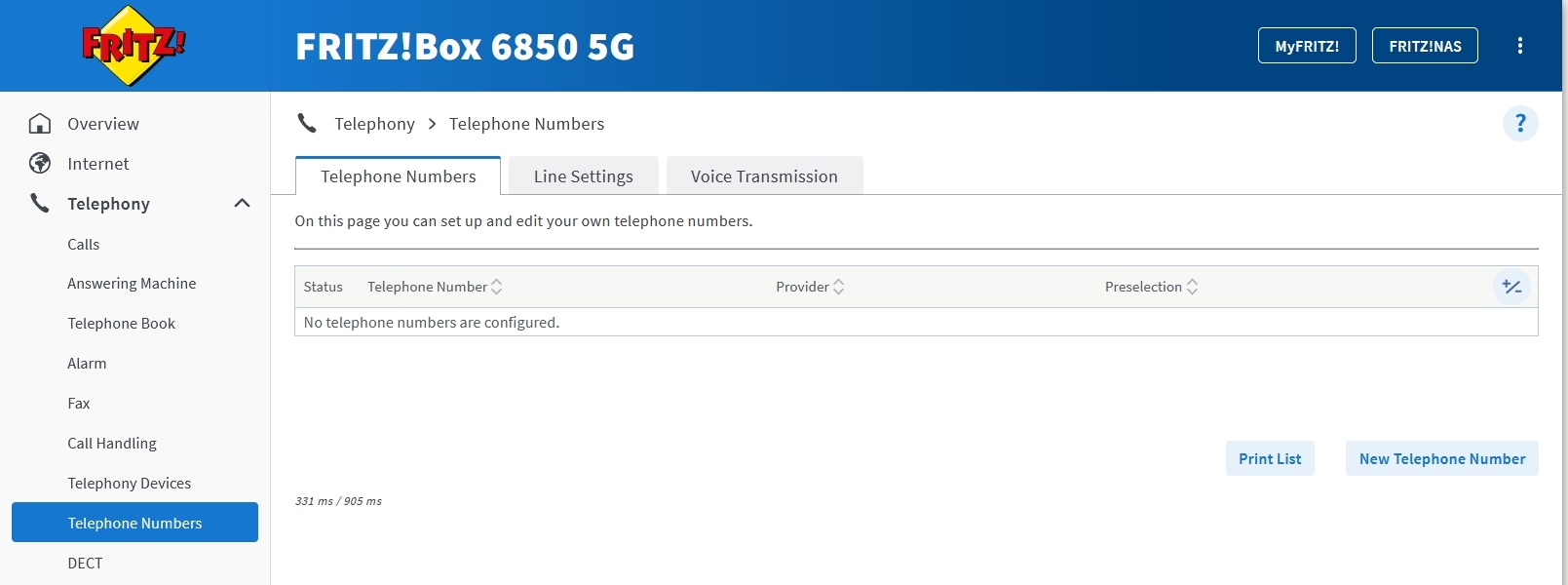The image size is (1568, 585).
Task: Open the three-dot options menu
Action: tap(1519, 46)
